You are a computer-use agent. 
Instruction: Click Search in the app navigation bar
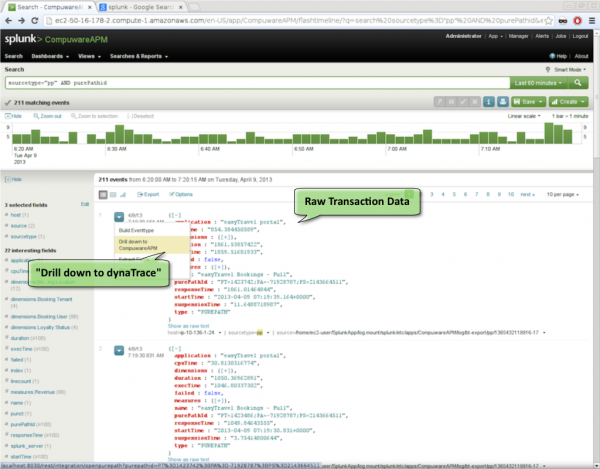point(14,56)
